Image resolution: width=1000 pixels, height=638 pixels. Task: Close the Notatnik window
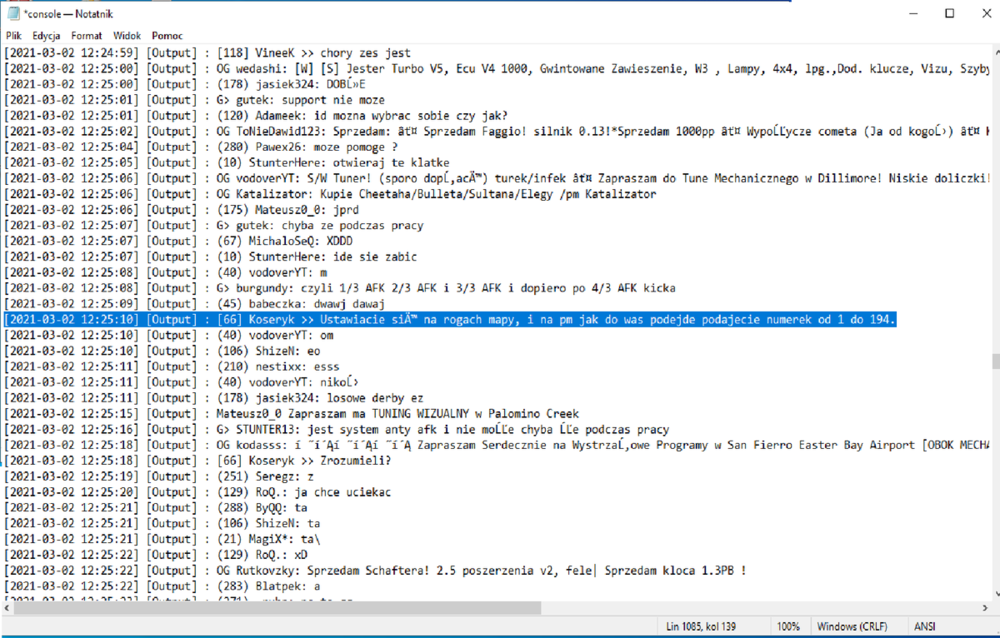click(986, 13)
